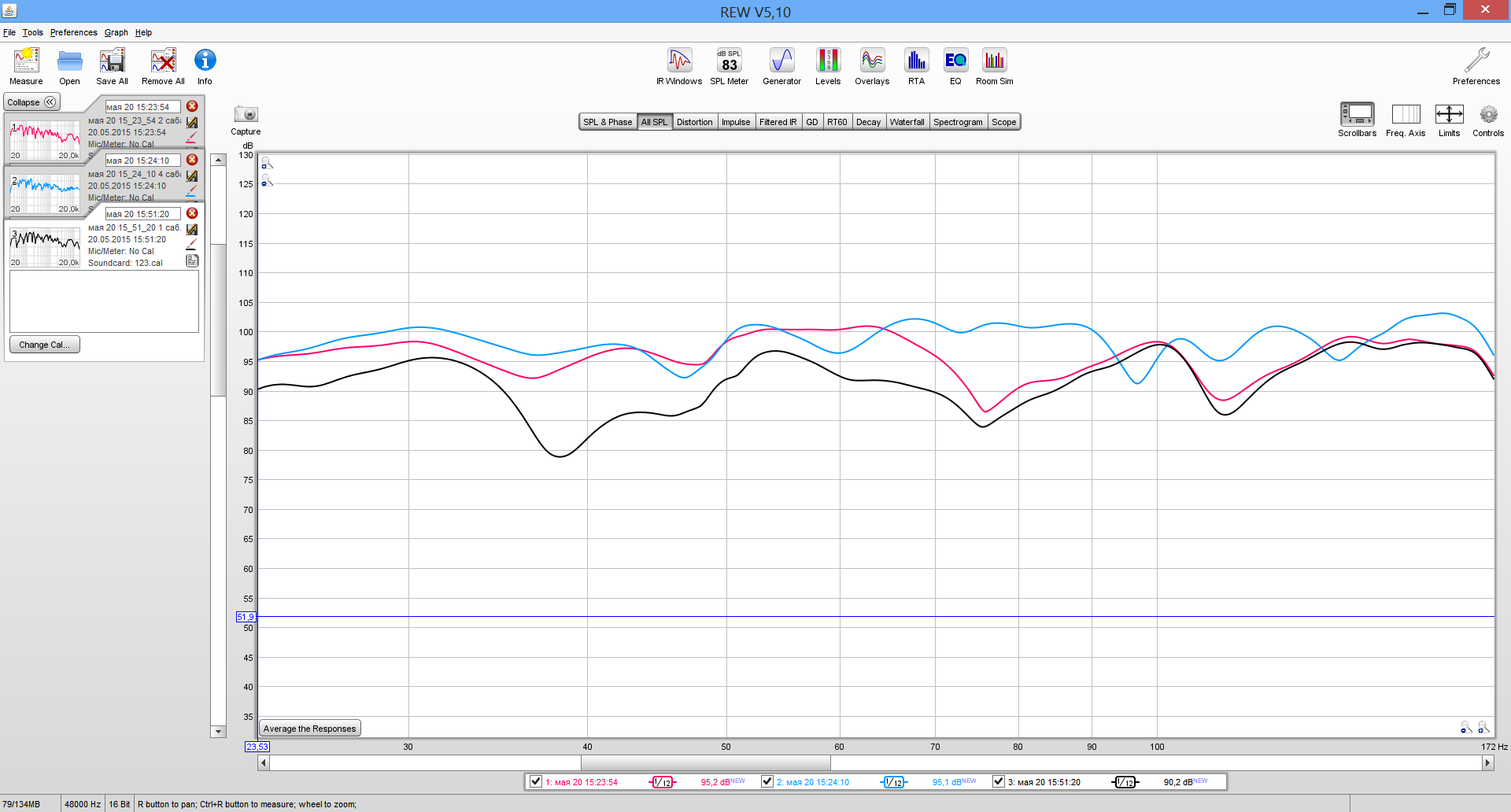This screenshot has width=1511, height=812.
Task: Open the Help menu
Action: 143,32
